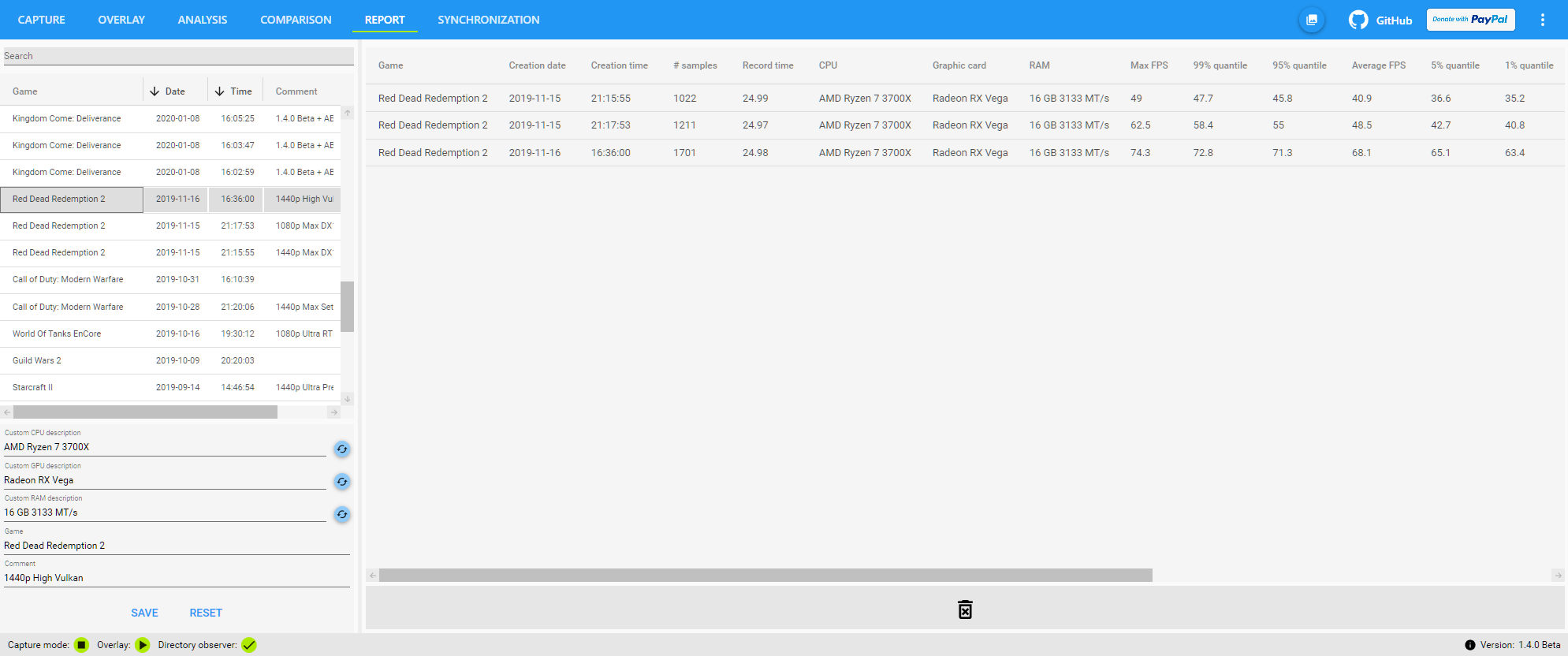Screen dimensions: 1568x656
Task: Click the Record time column header
Action: point(768,65)
